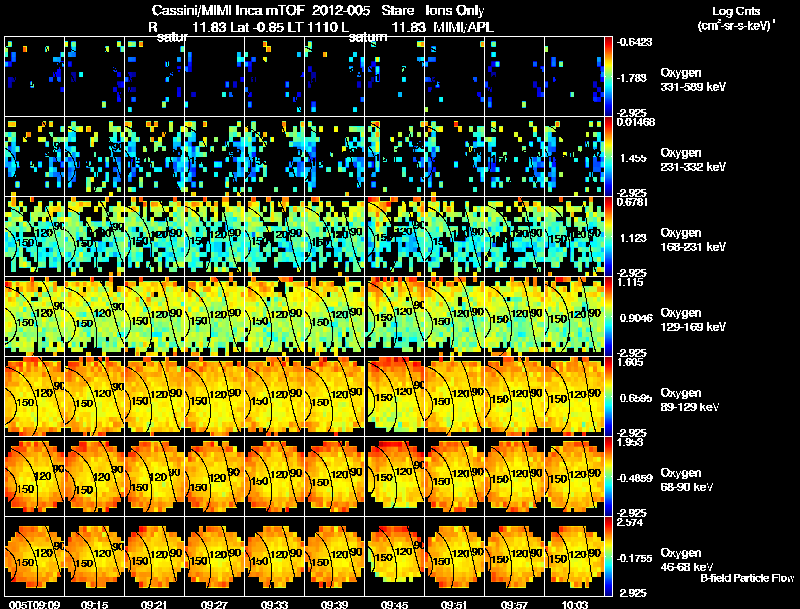The height and width of the screenshot is (609, 800).
Task: Click the 'Oxygen 89-129 keV' row label
Action: click(x=690, y=400)
